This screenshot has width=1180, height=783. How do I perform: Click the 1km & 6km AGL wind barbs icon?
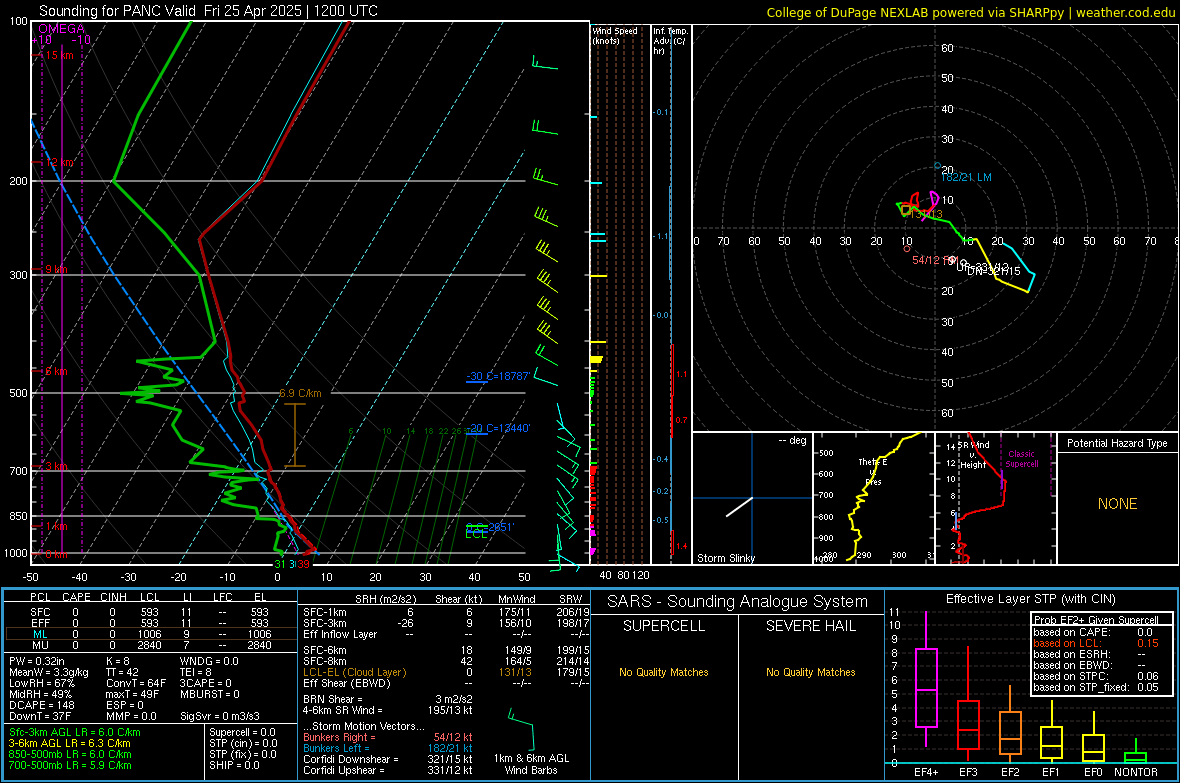tap(521, 728)
